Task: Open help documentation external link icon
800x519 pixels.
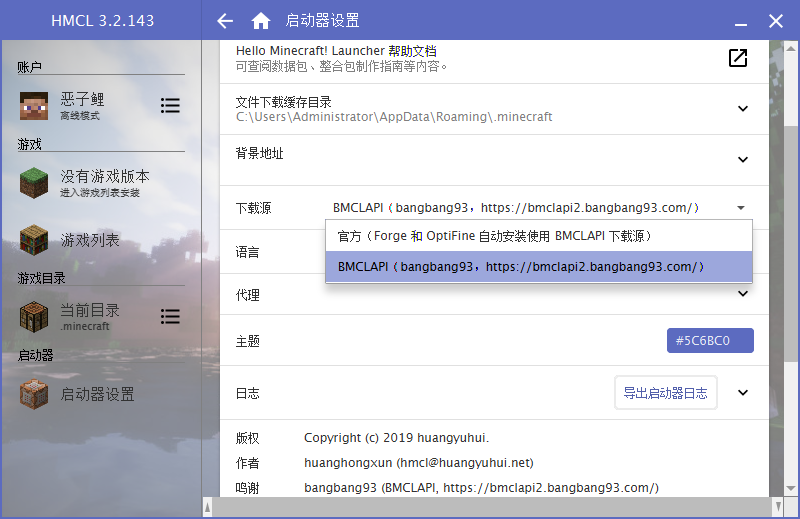Action: pos(738,58)
